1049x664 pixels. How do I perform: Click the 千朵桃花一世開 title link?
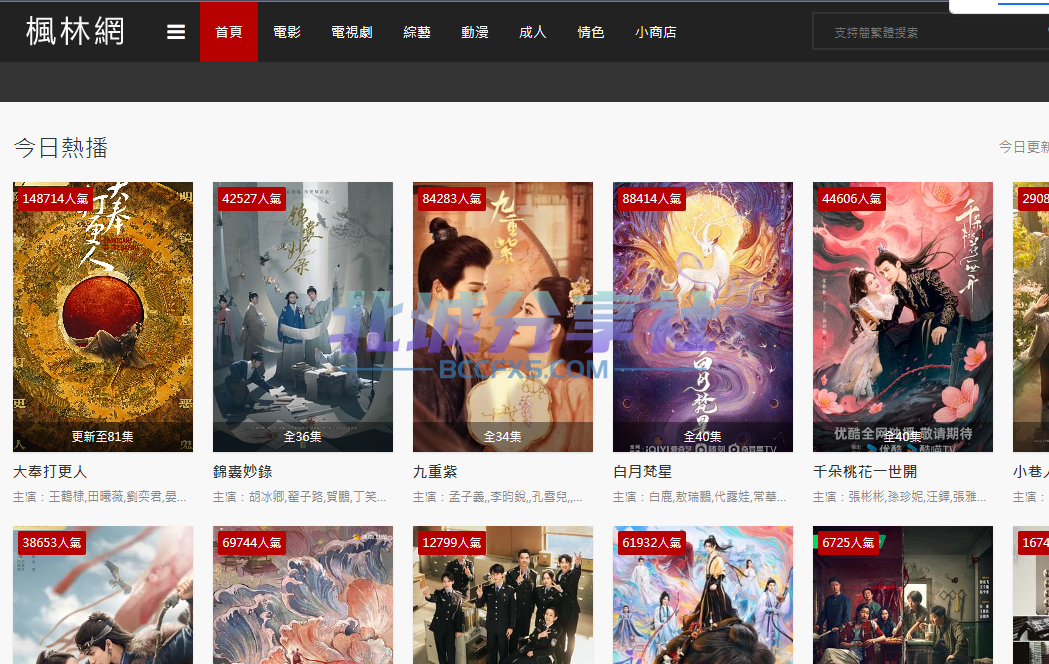(865, 471)
